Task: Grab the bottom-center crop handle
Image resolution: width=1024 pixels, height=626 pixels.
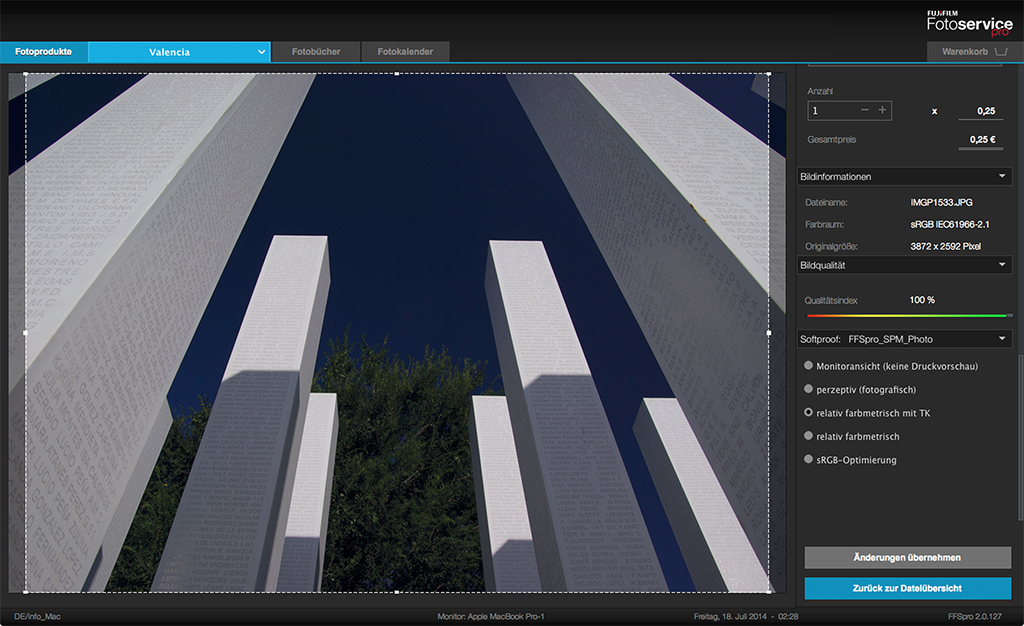Action: tap(397, 592)
